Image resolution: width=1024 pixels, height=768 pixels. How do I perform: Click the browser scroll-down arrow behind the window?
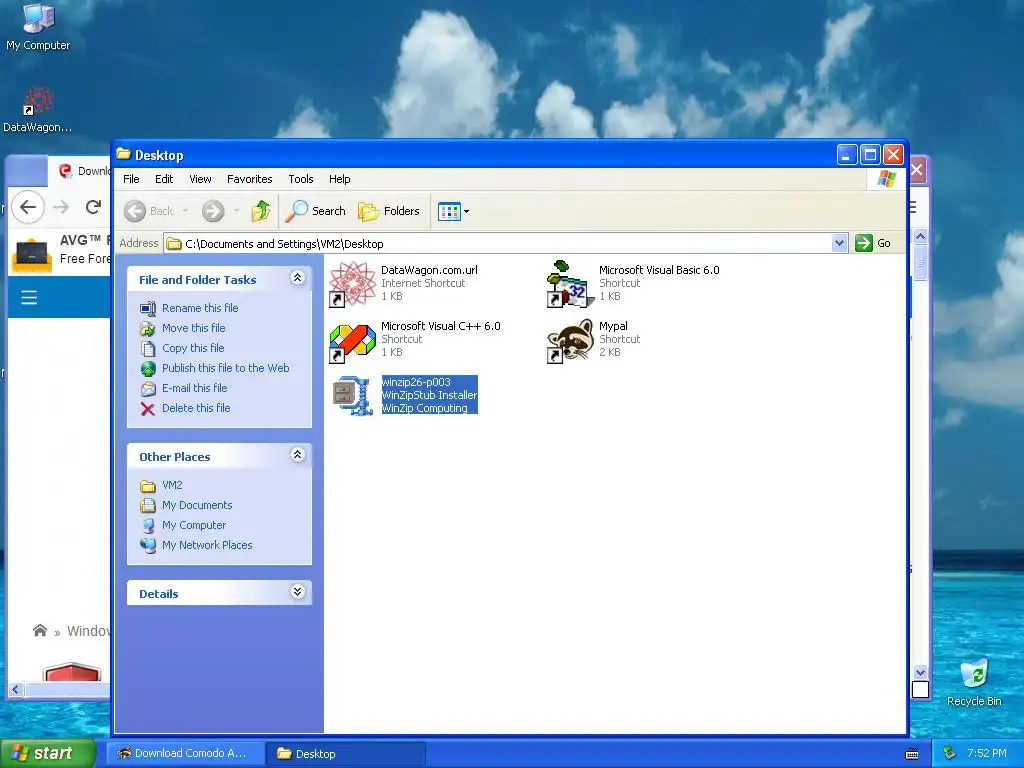(x=920, y=672)
